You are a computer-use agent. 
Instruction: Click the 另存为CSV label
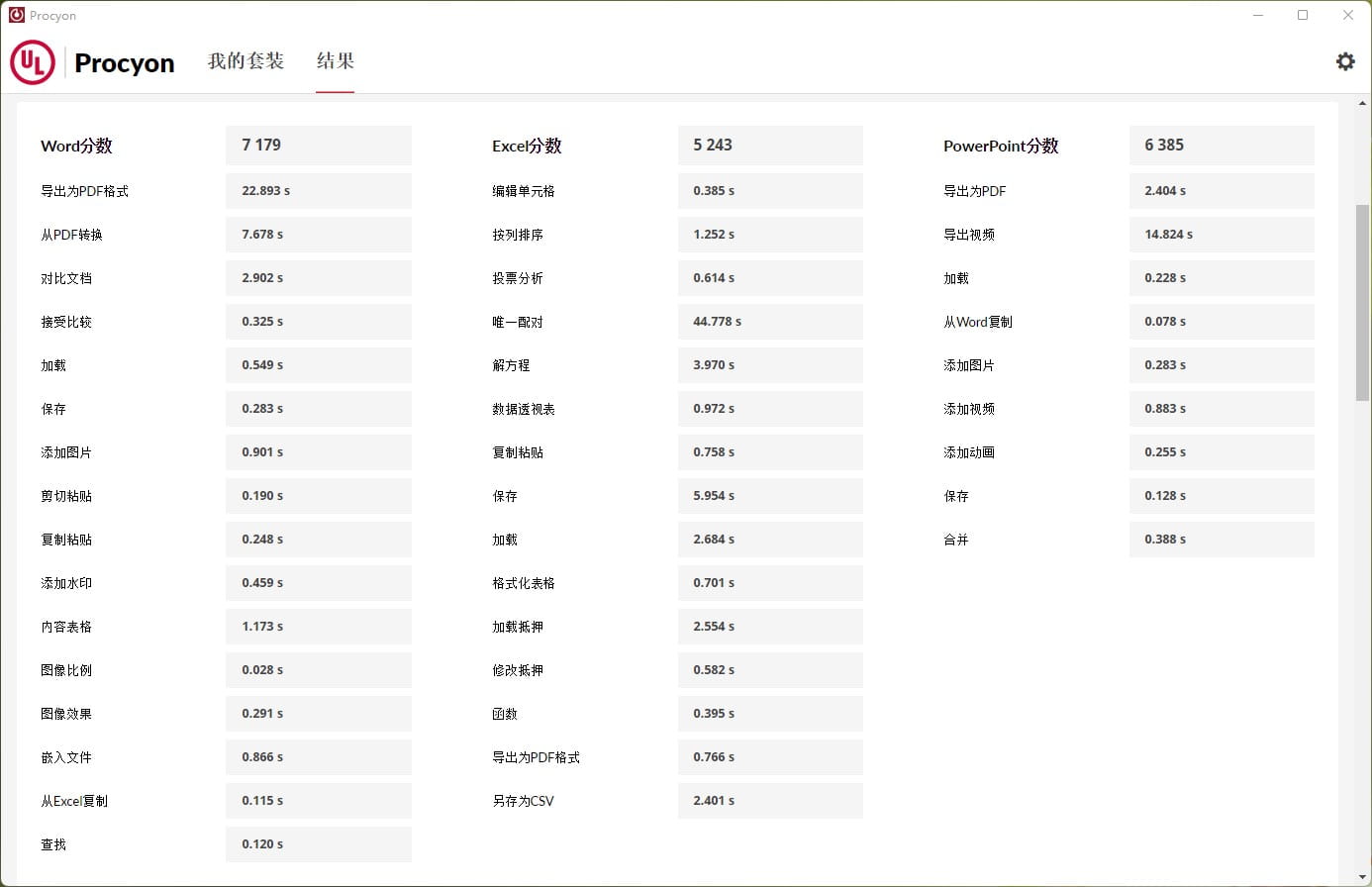pyautogui.click(x=524, y=801)
